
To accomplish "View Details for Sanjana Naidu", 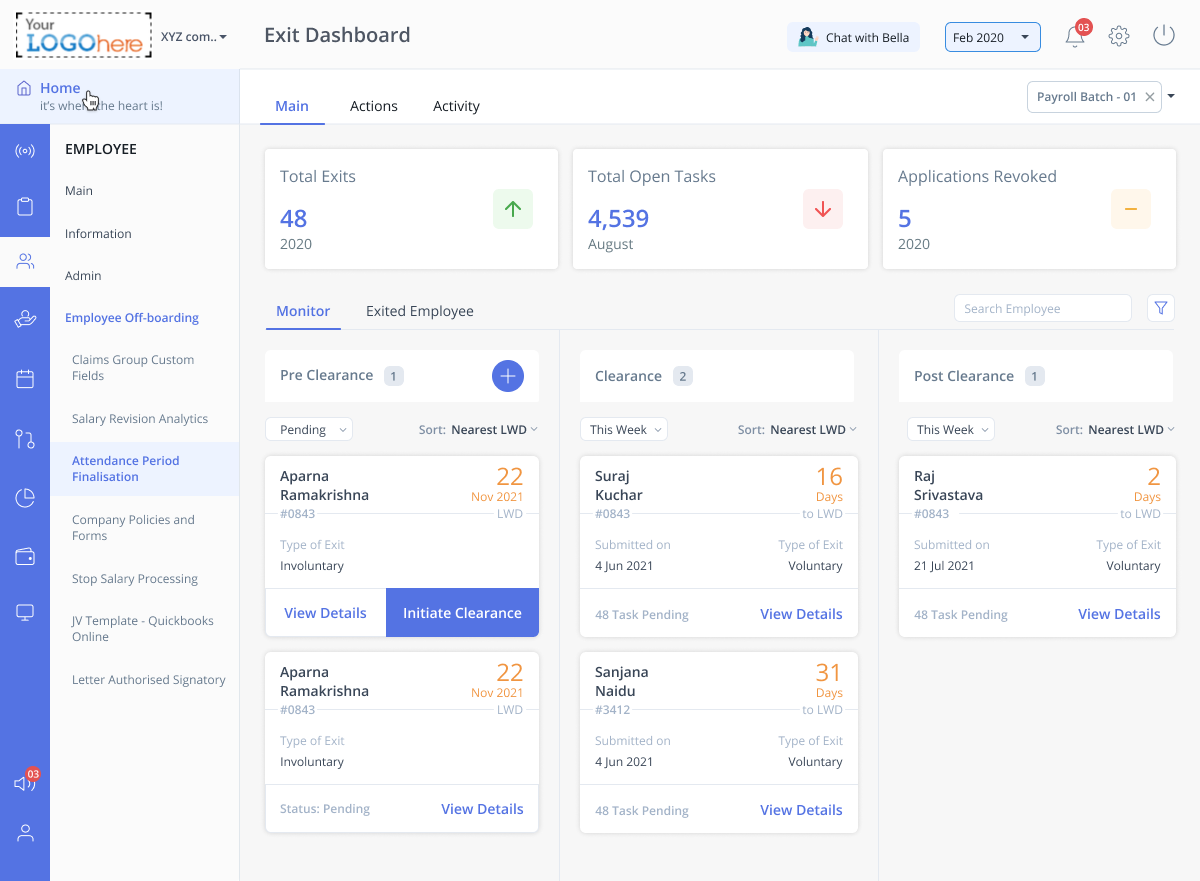I will pyautogui.click(x=801, y=810).
